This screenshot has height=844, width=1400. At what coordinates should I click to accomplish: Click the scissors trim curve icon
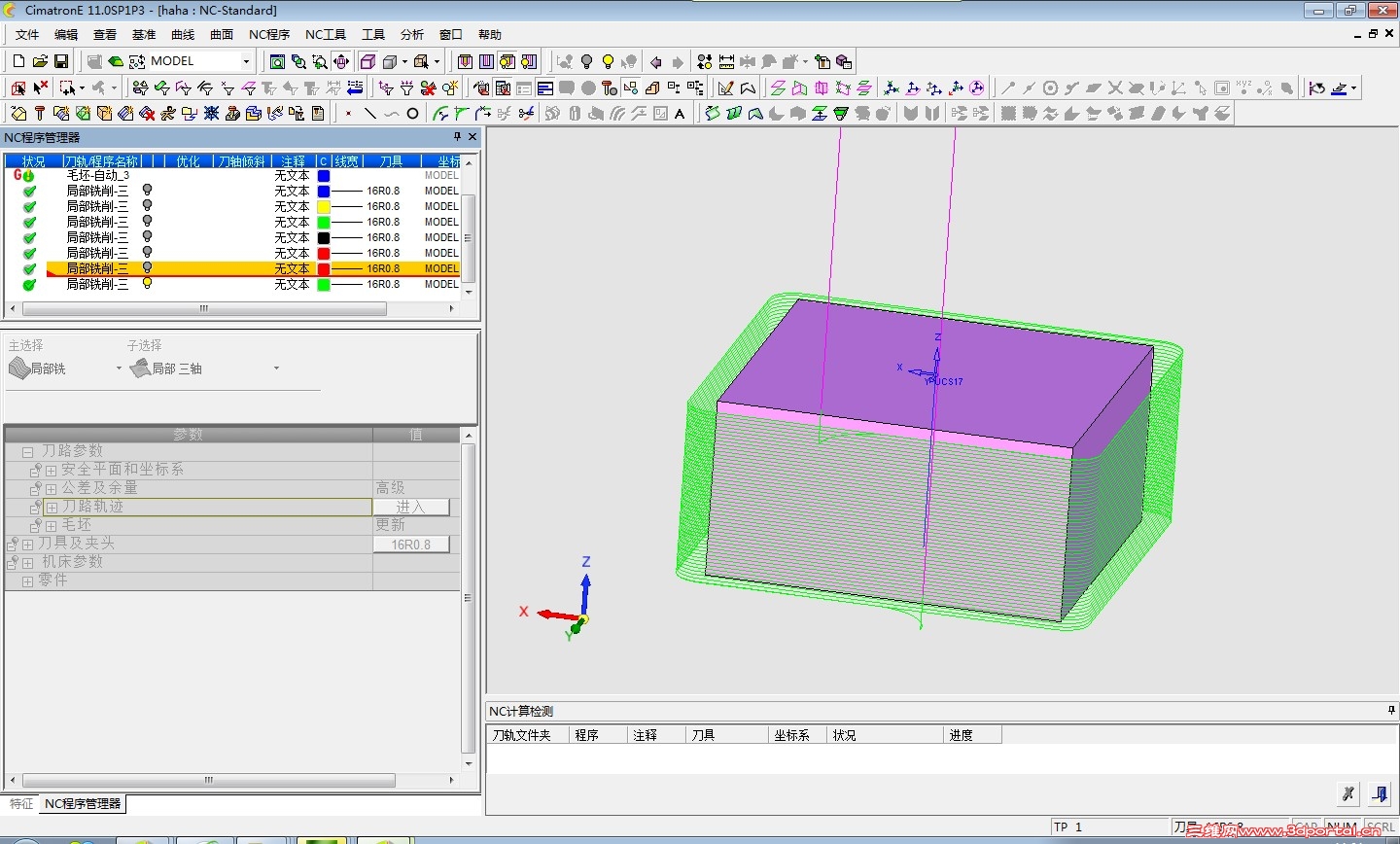(526, 114)
